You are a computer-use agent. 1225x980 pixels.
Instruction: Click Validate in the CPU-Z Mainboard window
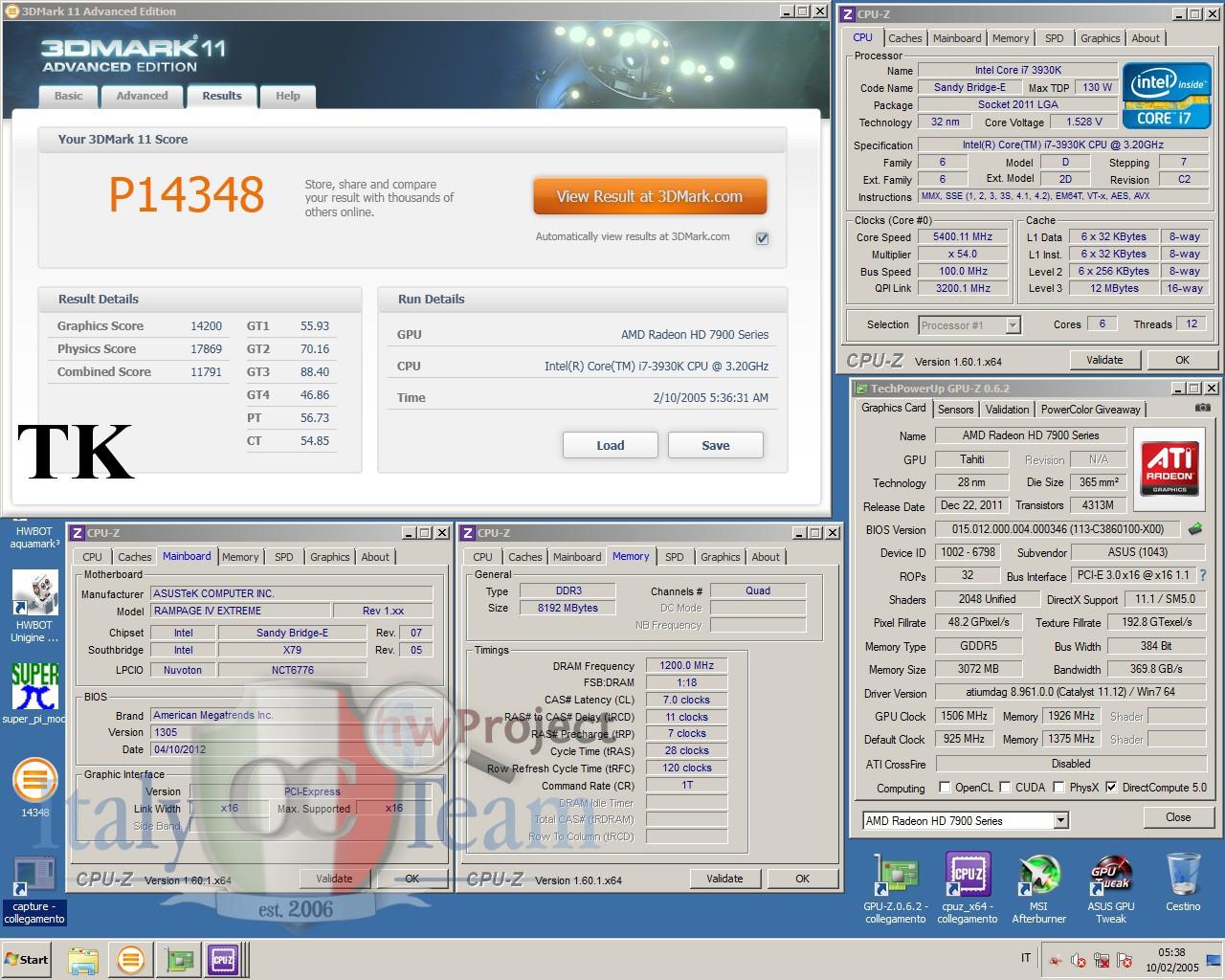pos(334,879)
